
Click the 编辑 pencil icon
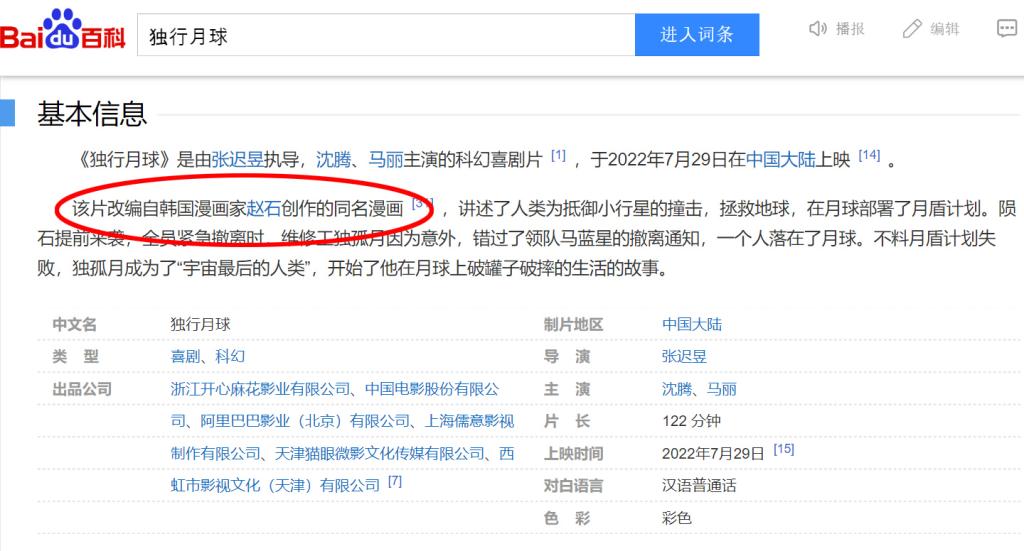(x=912, y=29)
